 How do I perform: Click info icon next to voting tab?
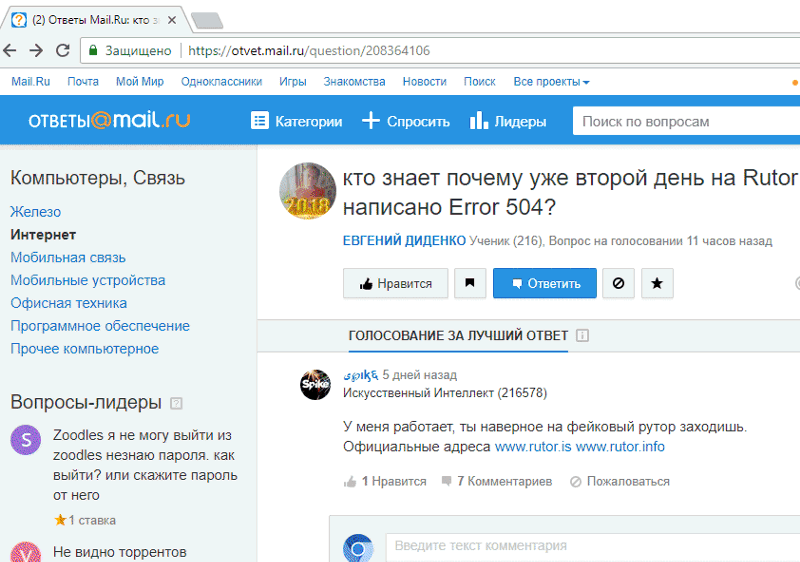(582, 336)
